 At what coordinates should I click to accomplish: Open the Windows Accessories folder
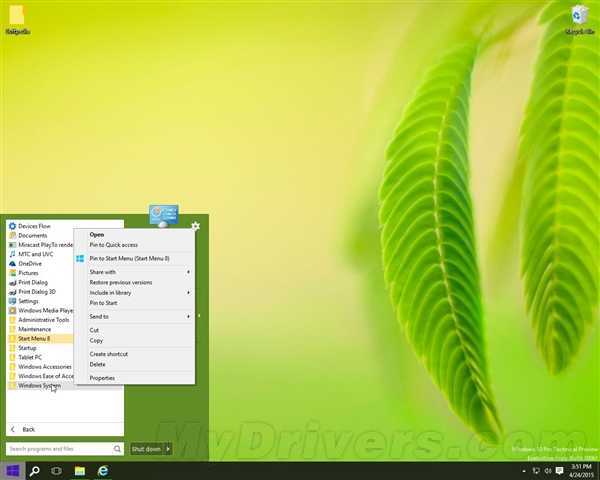tap(40, 367)
